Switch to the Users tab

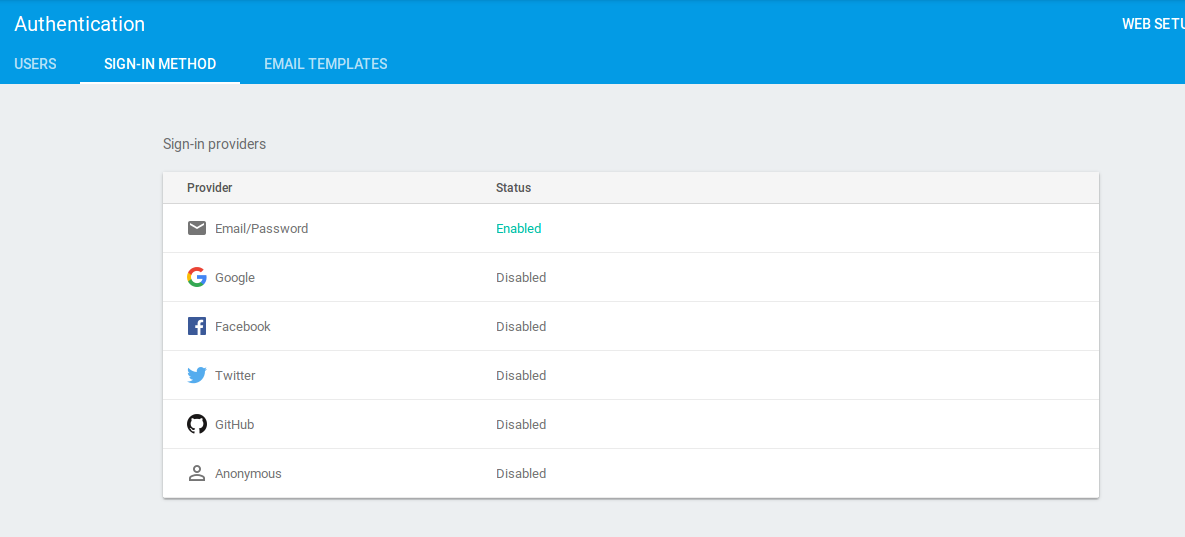pyautogui.click(x=35, y=64)
